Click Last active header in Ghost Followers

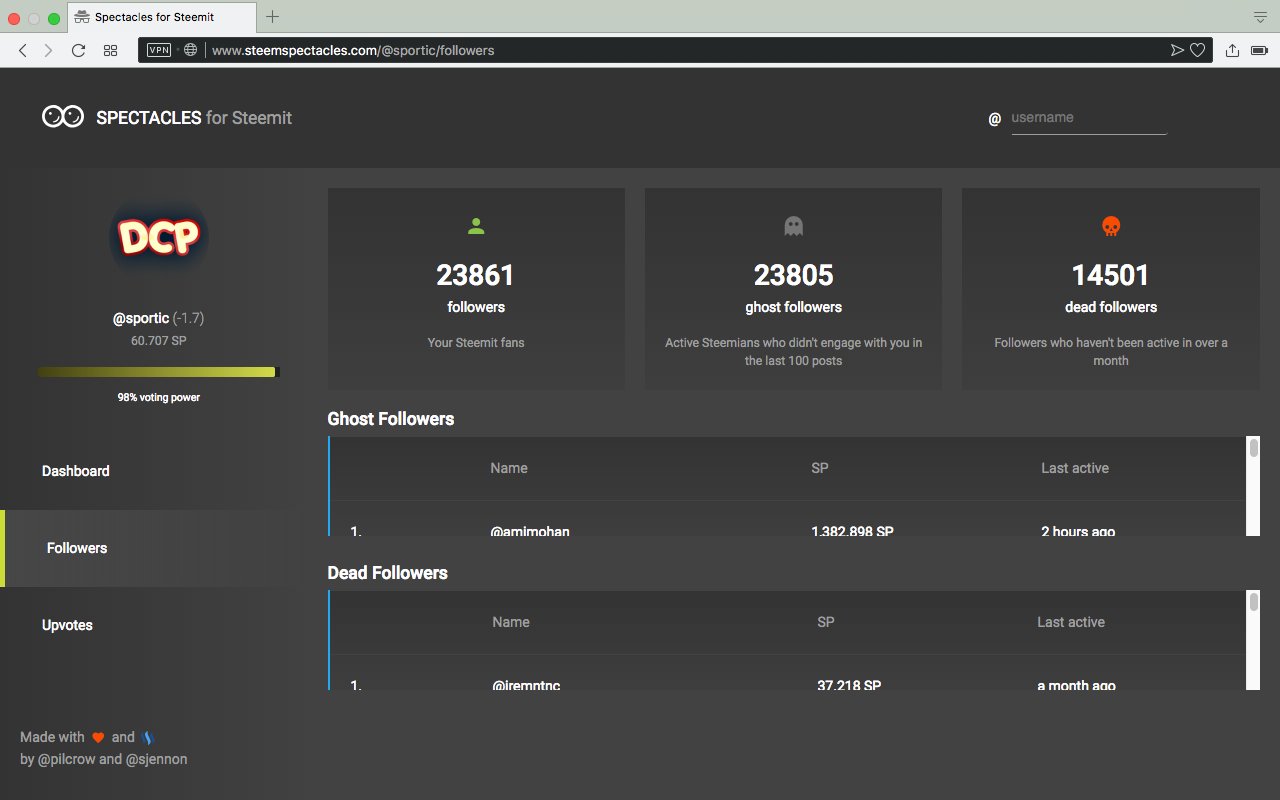point(1075,468)
